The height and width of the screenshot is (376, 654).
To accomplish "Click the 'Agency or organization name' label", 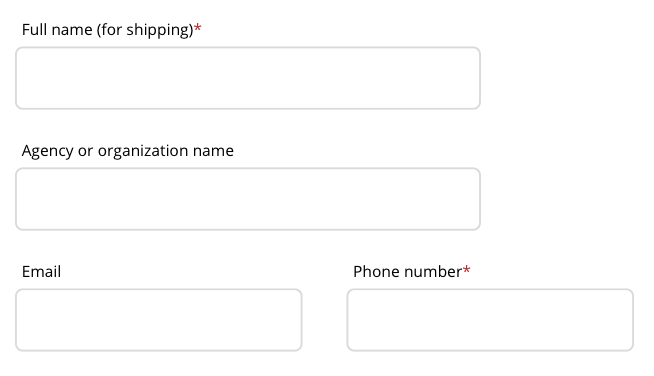I will (x=128, y=151).
